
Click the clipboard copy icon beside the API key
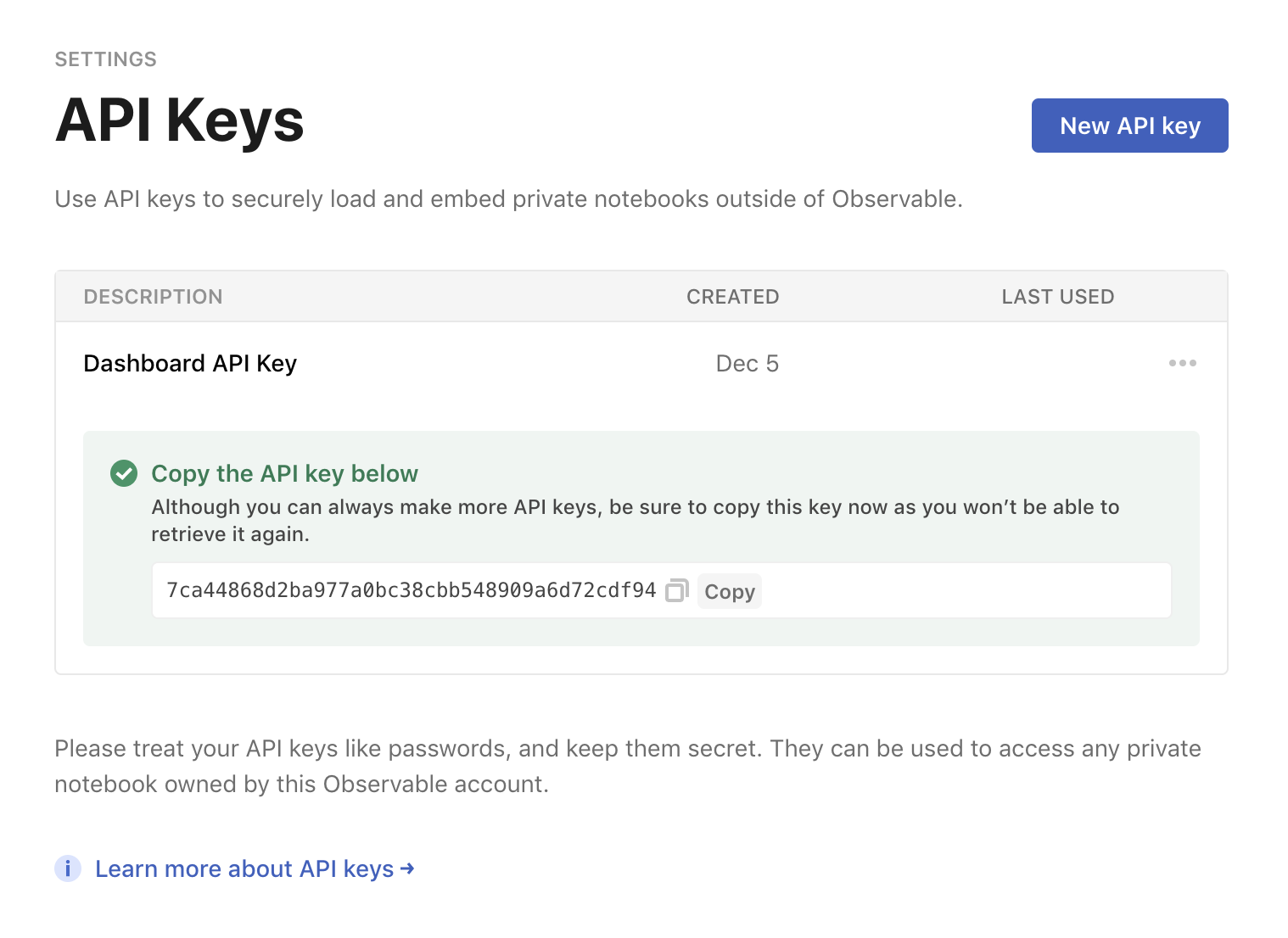(676, 590)
